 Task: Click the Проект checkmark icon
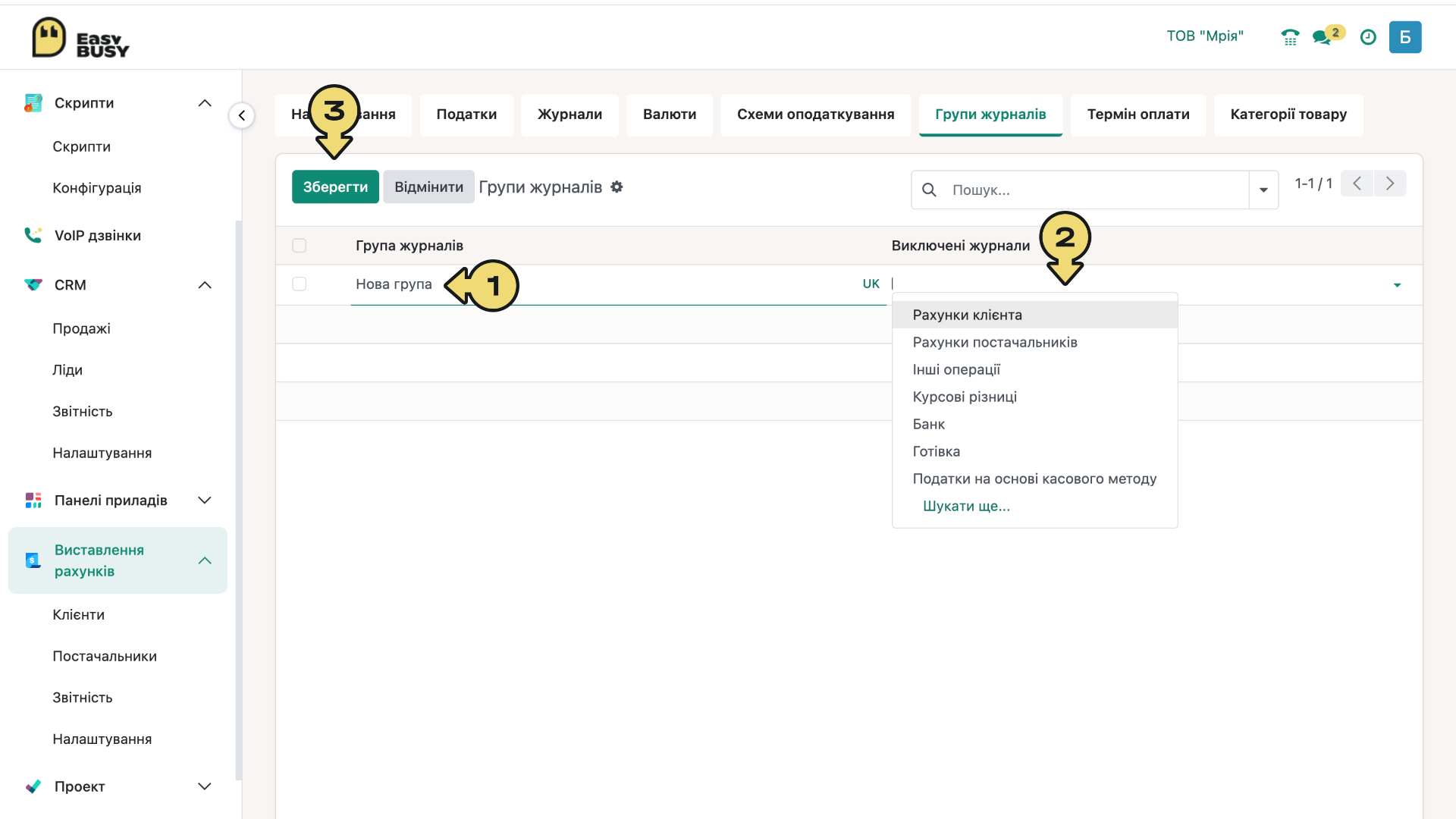tap(33, 786)
